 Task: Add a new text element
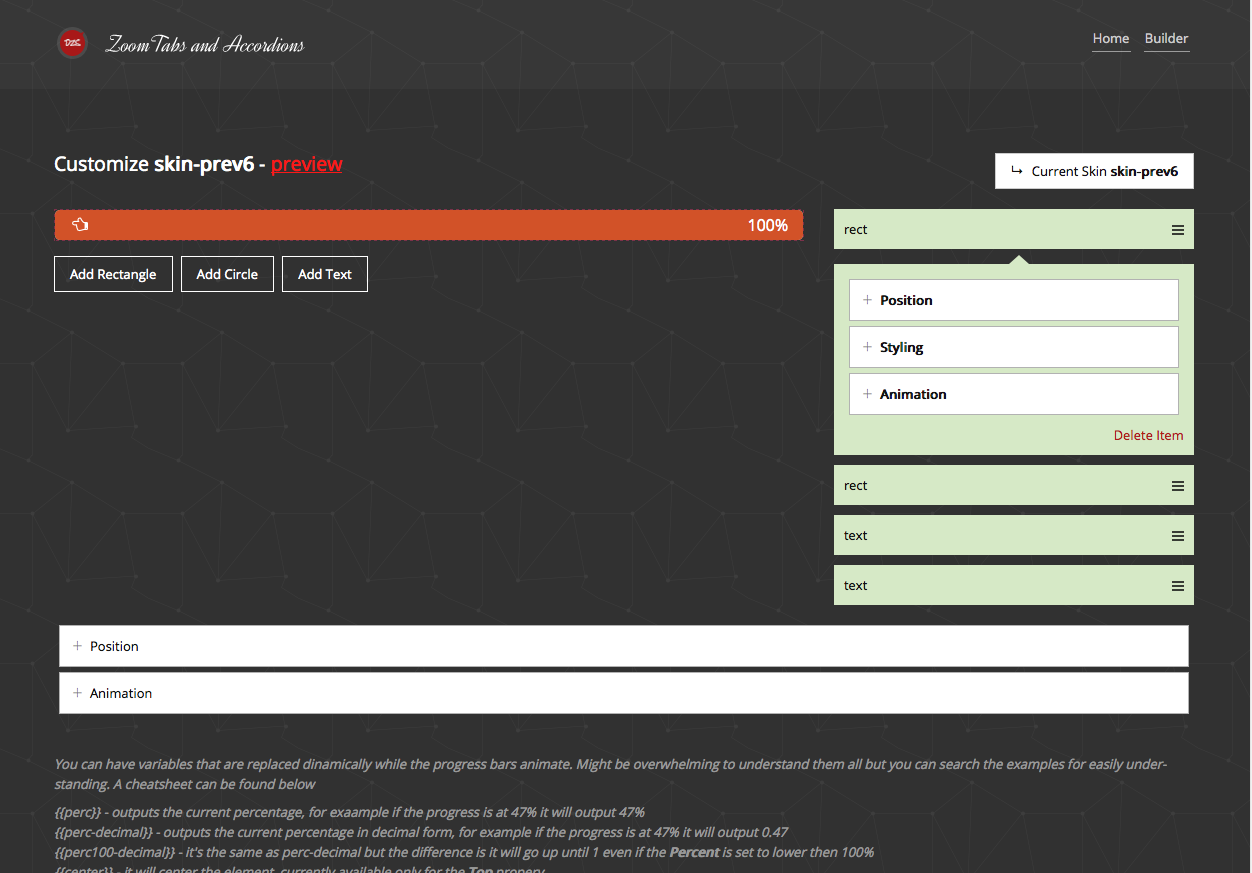click(324, 273)
